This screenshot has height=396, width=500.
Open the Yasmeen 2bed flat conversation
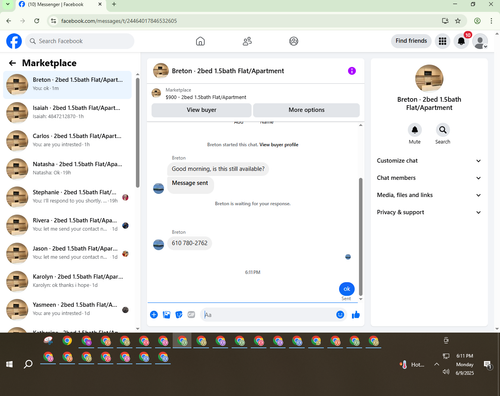click(x=67, y=309)
